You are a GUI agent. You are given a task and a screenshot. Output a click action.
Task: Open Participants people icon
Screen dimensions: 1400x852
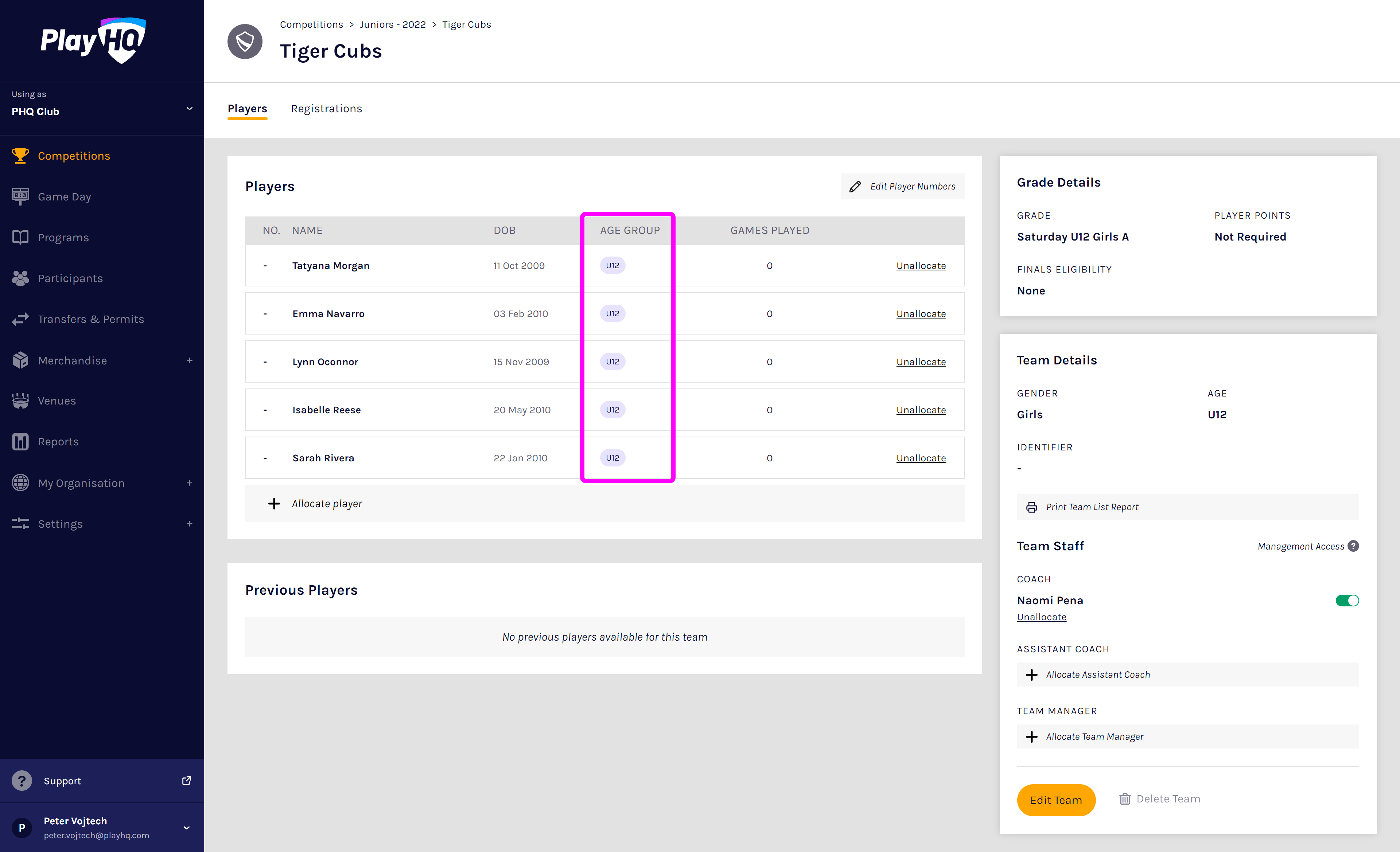(20, 278)
